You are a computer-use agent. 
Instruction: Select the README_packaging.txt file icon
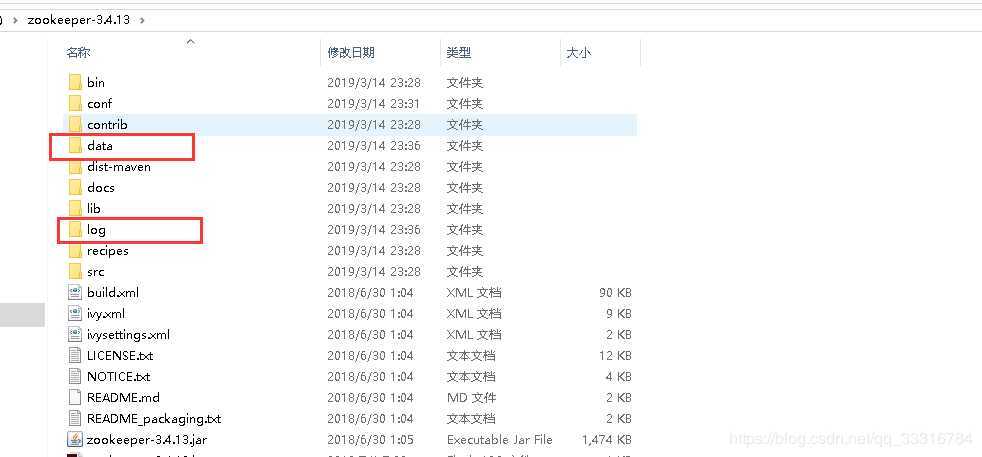pyautogui.click(x=75, y=418)
